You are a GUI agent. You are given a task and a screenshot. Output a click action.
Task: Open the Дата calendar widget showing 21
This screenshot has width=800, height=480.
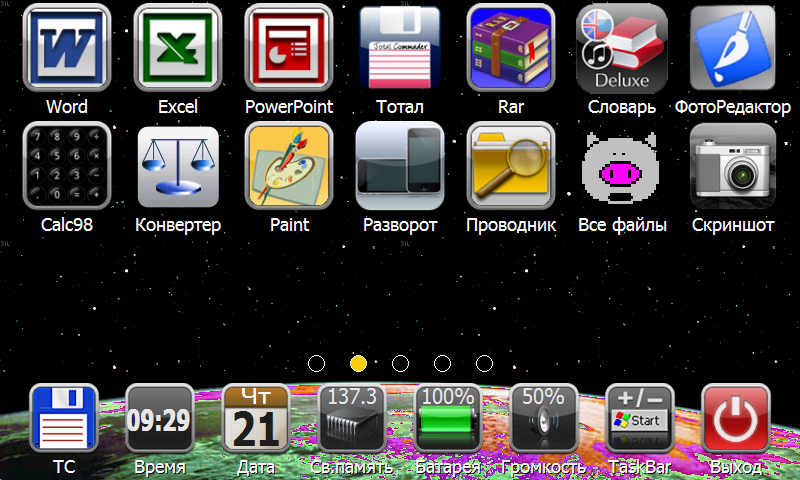(256, 418)
